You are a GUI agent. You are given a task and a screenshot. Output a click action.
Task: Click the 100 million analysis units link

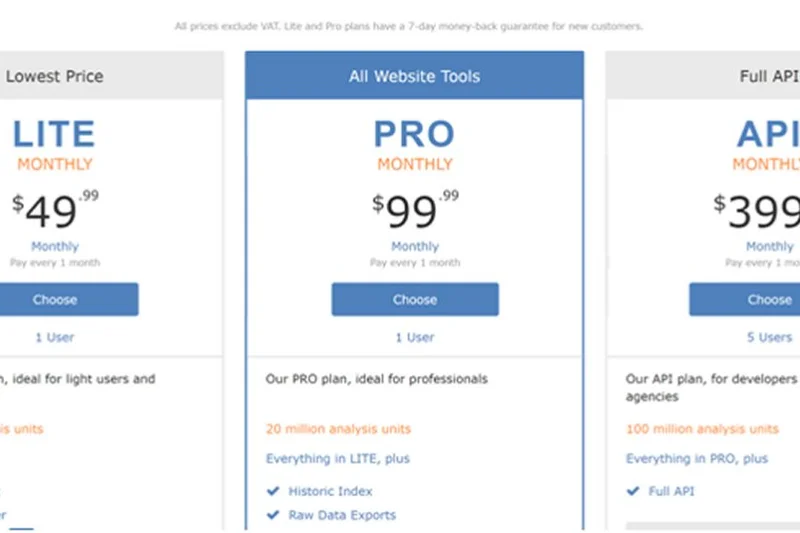(702, 429)
